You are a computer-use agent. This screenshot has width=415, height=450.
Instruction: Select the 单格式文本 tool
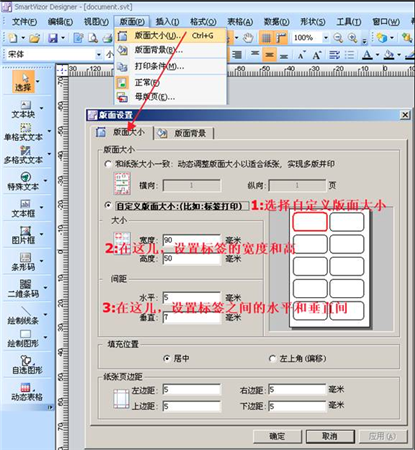click(x=23, y=132)
